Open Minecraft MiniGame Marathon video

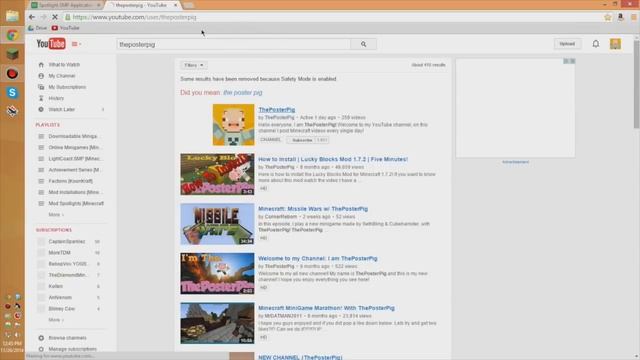[326, 308]
